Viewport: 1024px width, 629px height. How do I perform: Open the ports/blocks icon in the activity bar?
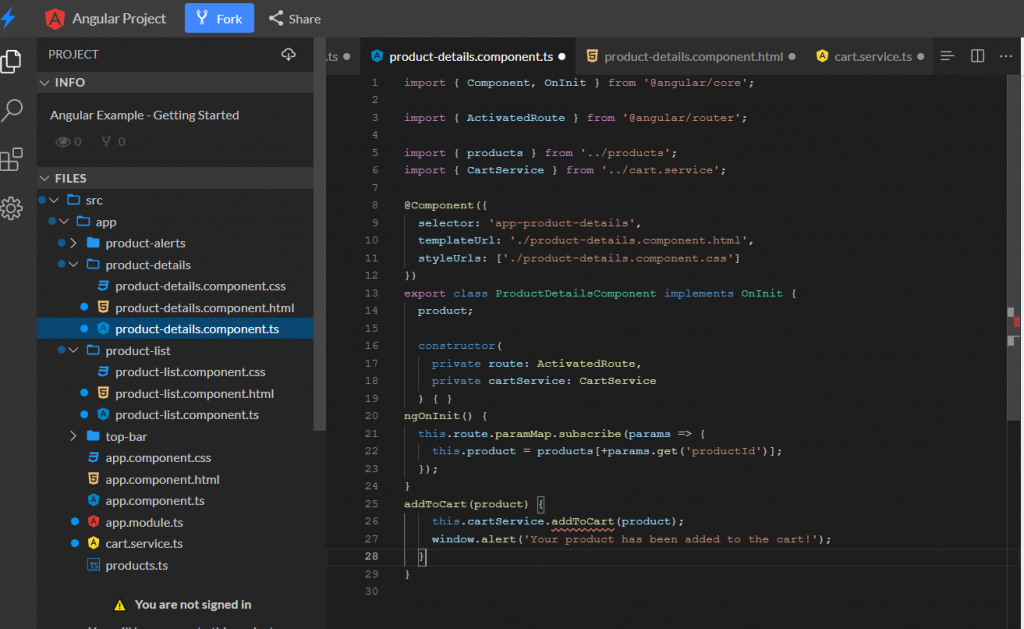12,159
